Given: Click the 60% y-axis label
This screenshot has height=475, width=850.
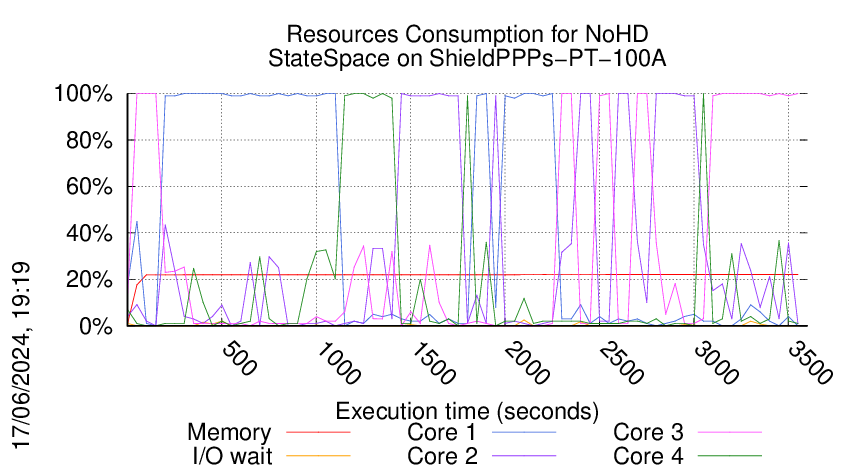Looking at the screenshot, I should pos(89,187).
